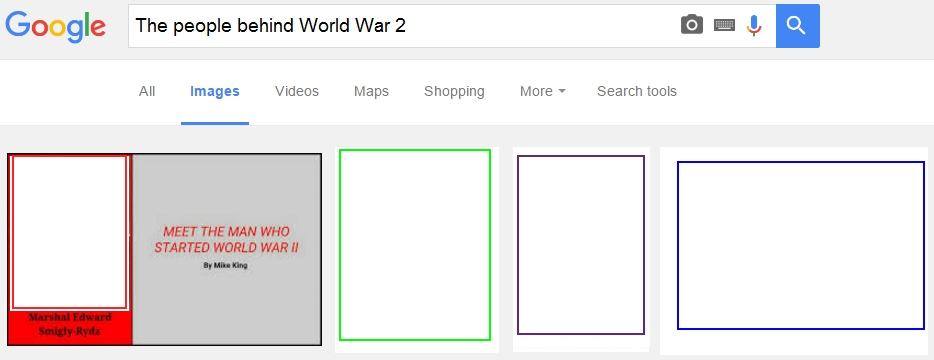Open the purple-bordered image result
Image resolution: width=934 pixels, height=360 pixels.
click(581, 245)
